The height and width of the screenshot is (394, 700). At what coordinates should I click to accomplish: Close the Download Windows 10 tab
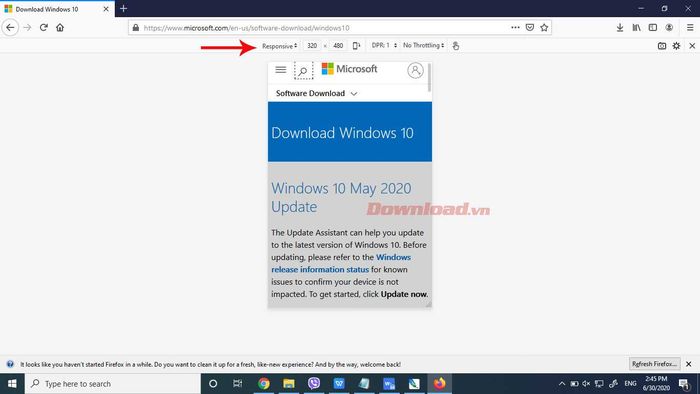tap(106, 9)
